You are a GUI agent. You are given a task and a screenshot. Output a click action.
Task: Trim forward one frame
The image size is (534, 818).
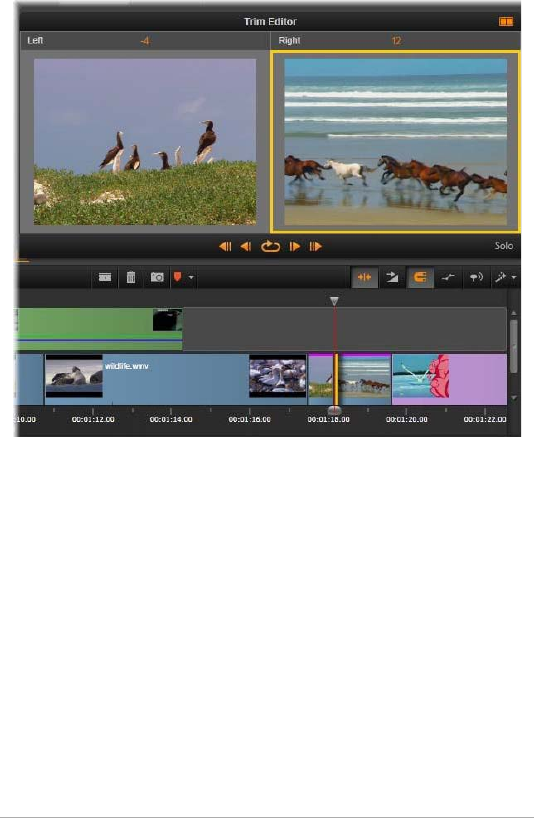click(x=295, y=246)
